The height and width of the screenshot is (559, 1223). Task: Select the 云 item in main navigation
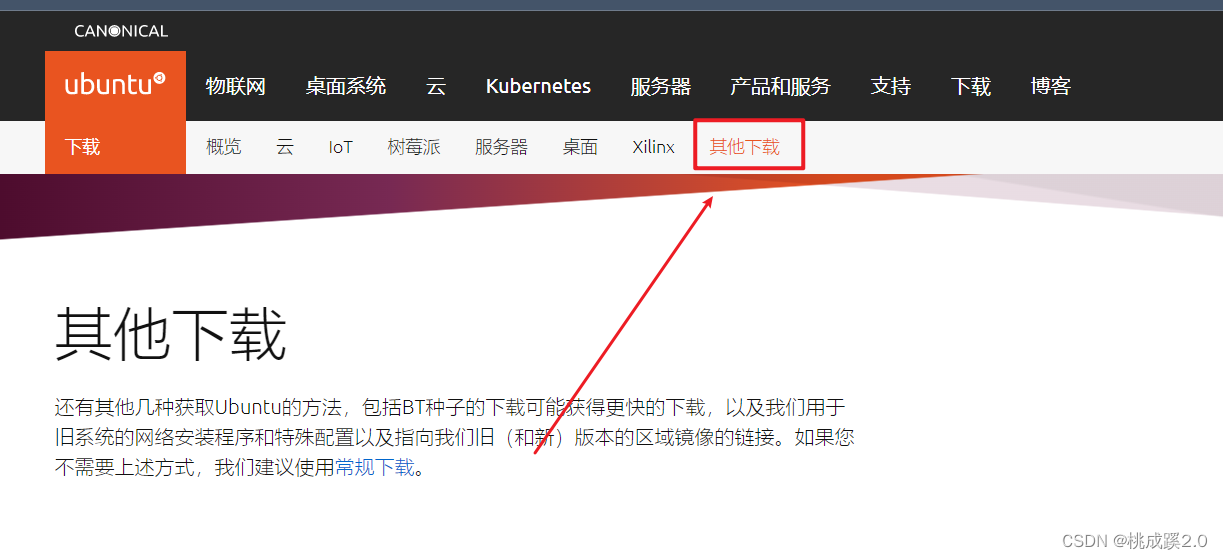(x=436, y=86)
